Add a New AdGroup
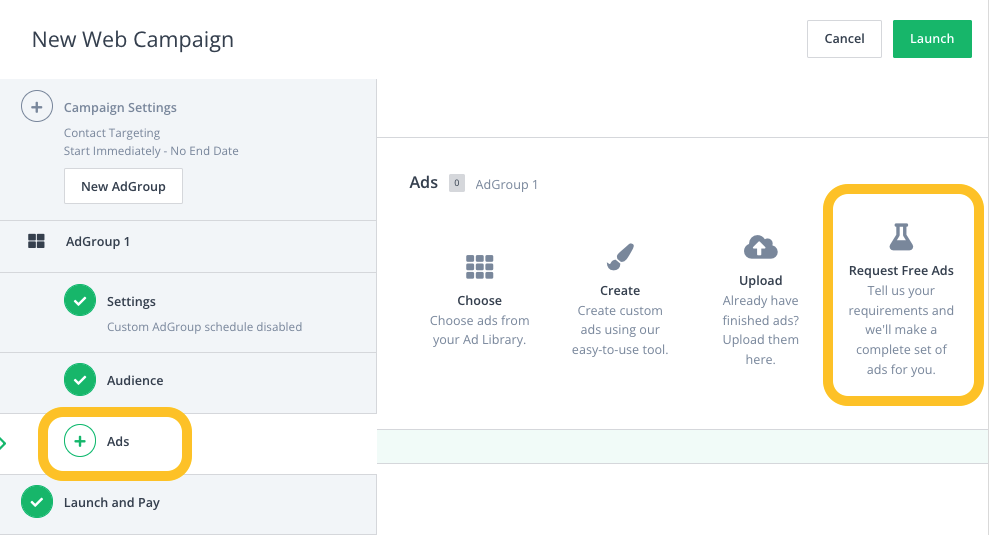Image resolution: width=989 pixels, height=535 pixels. click(x=123, y=186)
